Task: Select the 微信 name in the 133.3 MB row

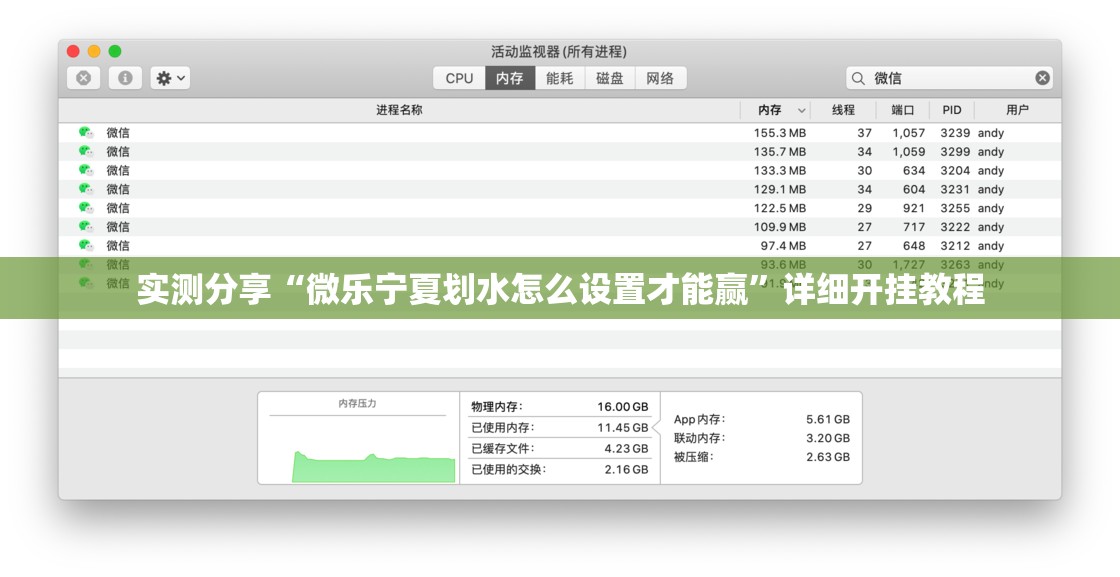Action: (118, 170)
